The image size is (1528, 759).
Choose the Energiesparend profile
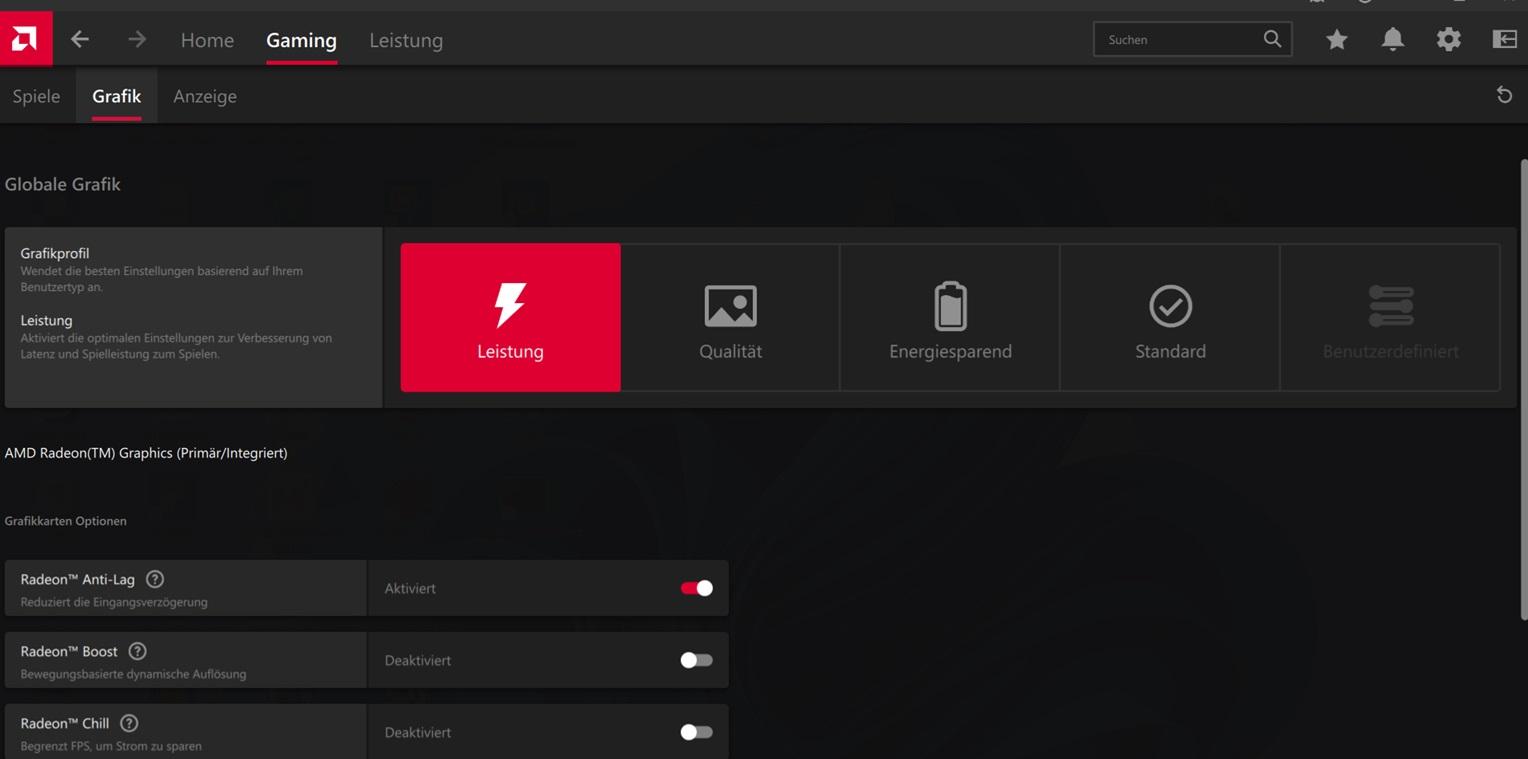pos(950,318)
